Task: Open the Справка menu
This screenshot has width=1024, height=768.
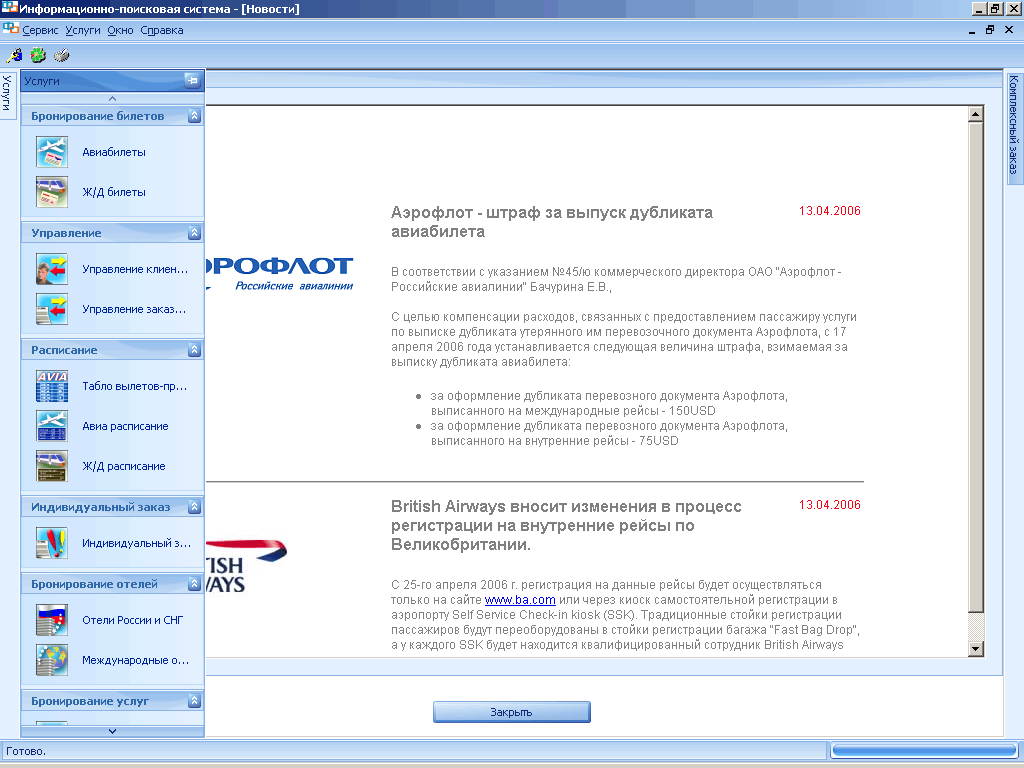Action: (x=162, y=30)
